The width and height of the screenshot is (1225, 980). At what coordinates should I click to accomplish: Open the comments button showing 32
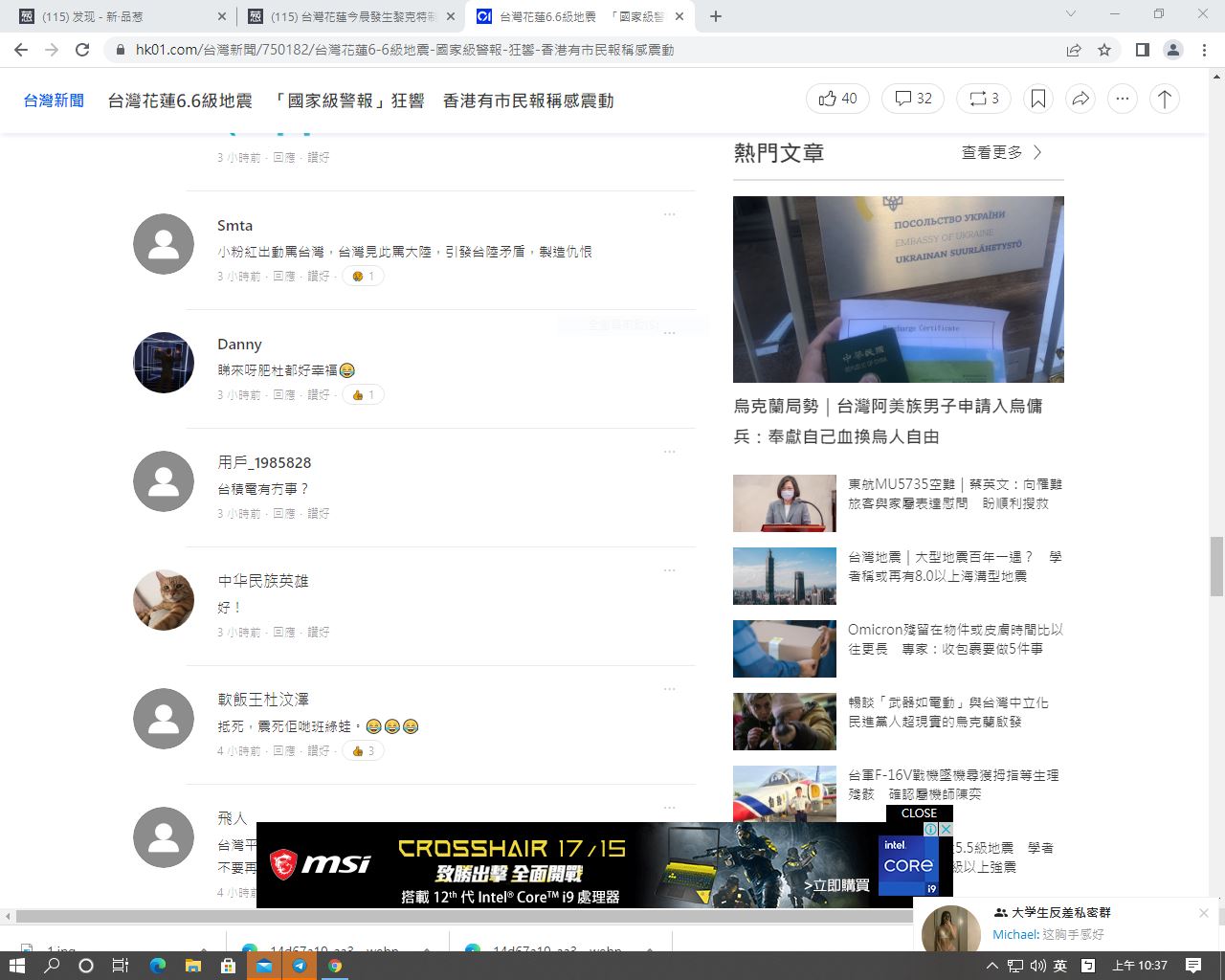pyautogui.click(x=914, y=99)
